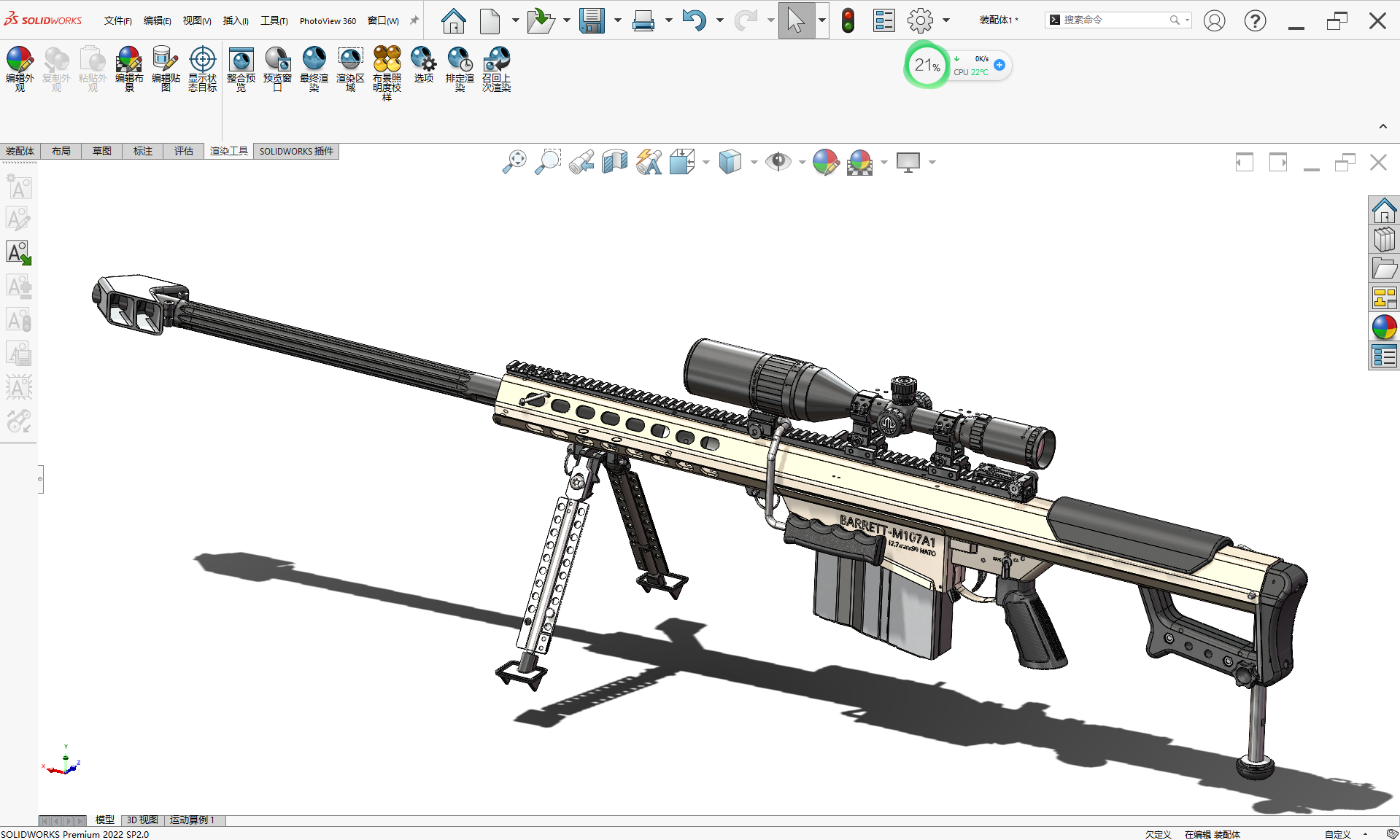Viewport: 1400px width, 840px height.
Task: Collapse the CommandManager ribbon chevron
Action: coord(1382,126)
